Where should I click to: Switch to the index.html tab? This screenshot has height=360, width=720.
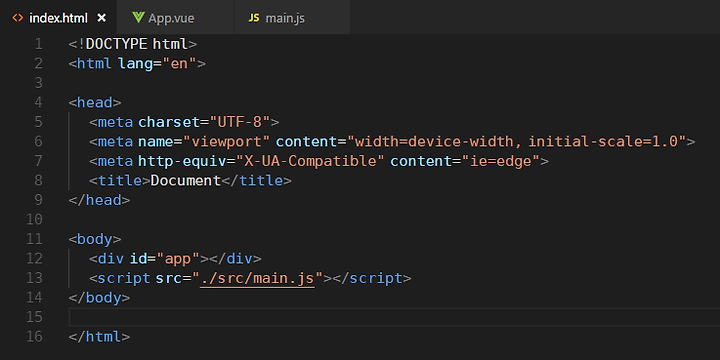click(x=58, y=18)
